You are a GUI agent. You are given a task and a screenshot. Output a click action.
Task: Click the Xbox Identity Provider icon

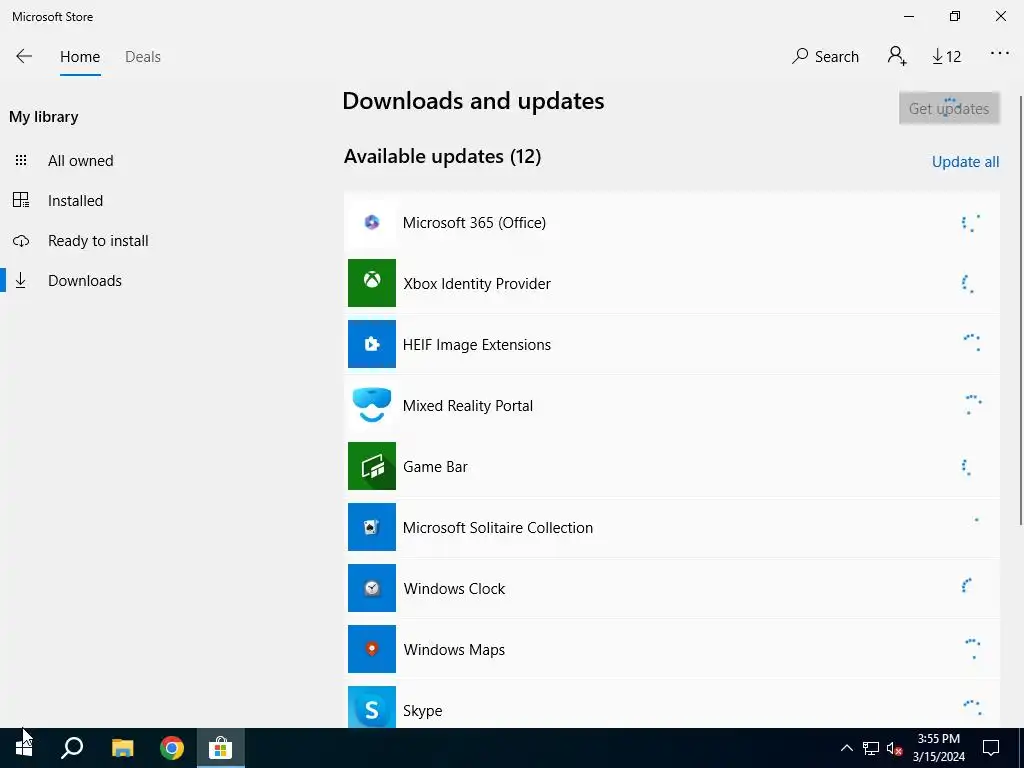[372, 283]
